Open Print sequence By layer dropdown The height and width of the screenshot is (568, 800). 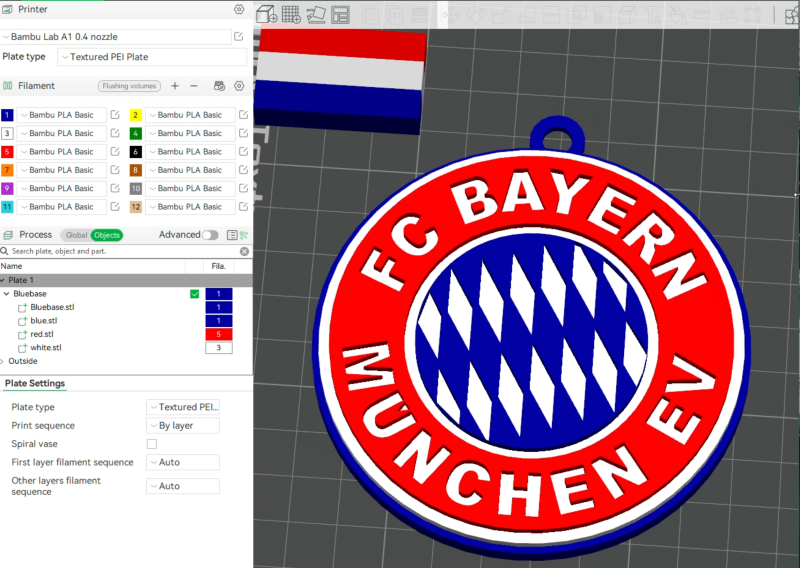pos(183,426)
